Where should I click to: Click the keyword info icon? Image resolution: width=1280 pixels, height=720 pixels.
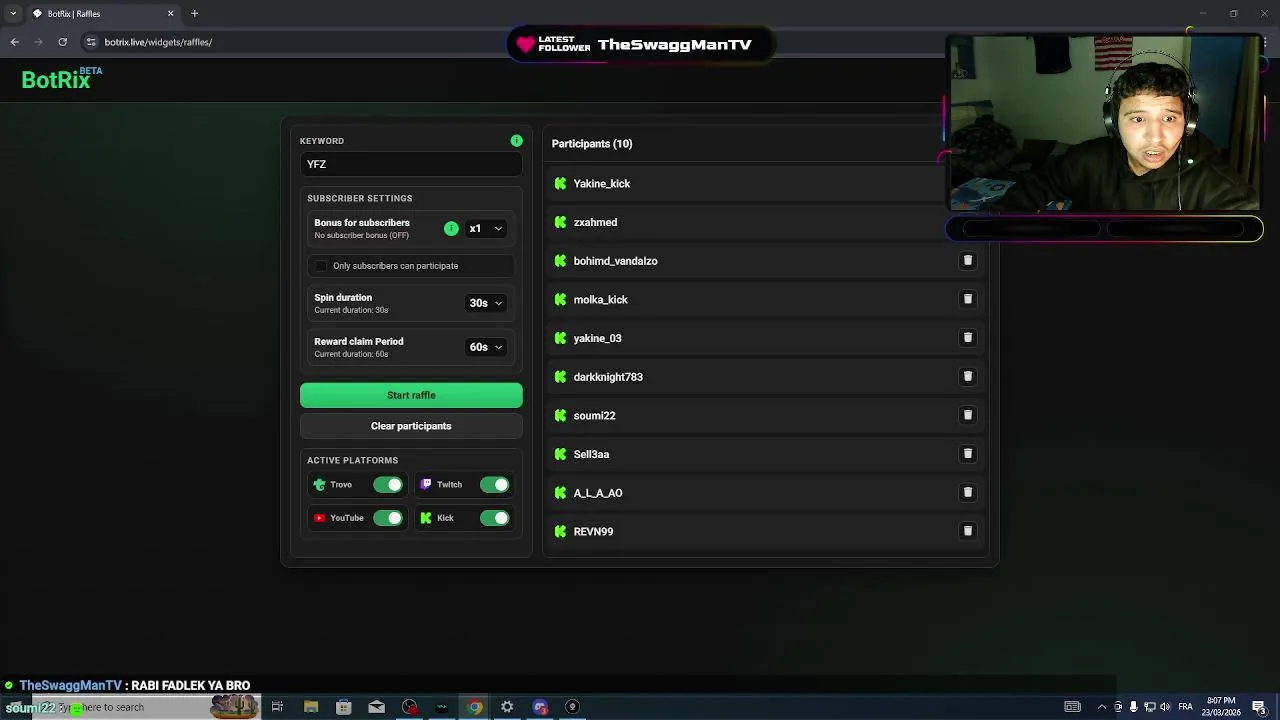[x=516, y=141]
